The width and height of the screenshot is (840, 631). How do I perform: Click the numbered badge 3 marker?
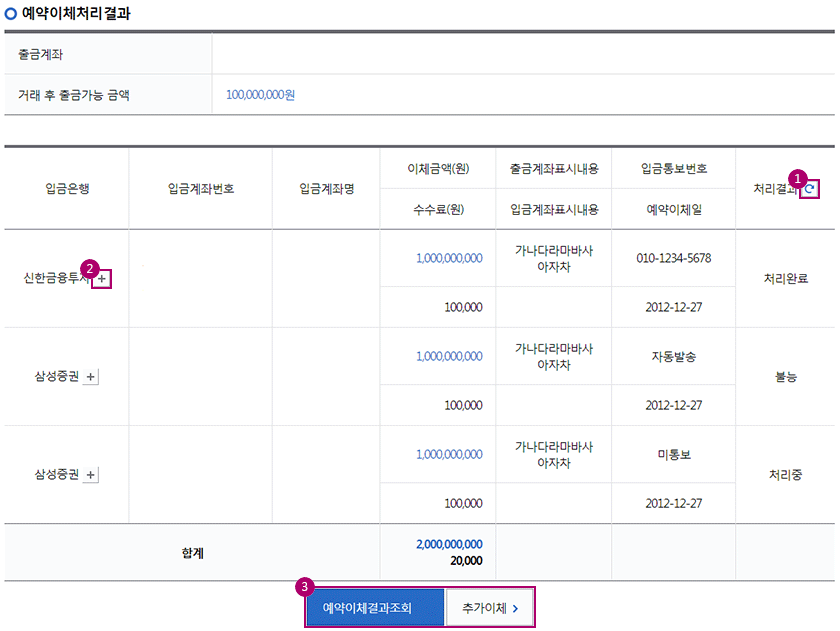[306, 587]
